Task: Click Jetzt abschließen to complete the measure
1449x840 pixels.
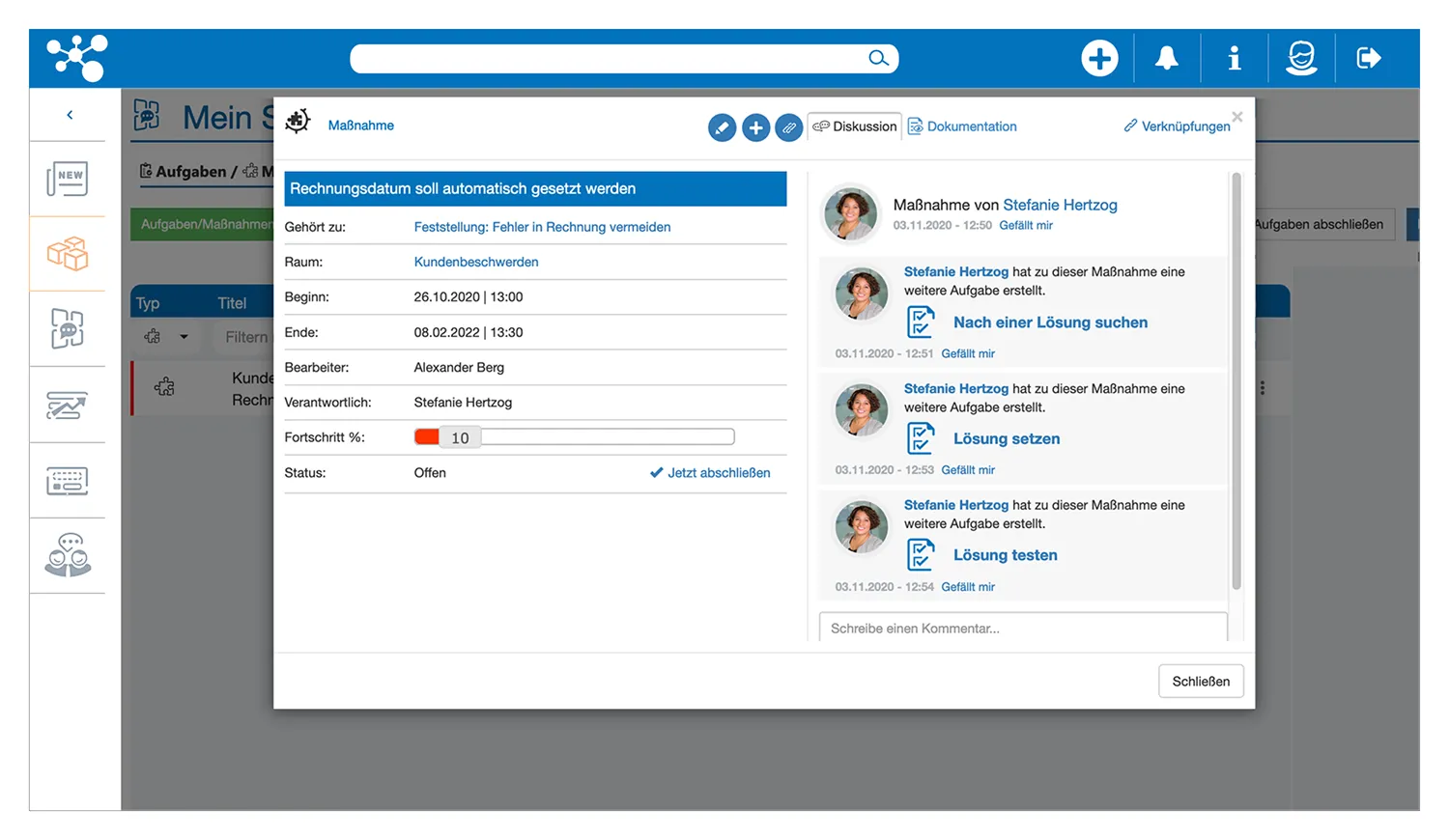Action: pyautogui.click(x=710, y=473)
